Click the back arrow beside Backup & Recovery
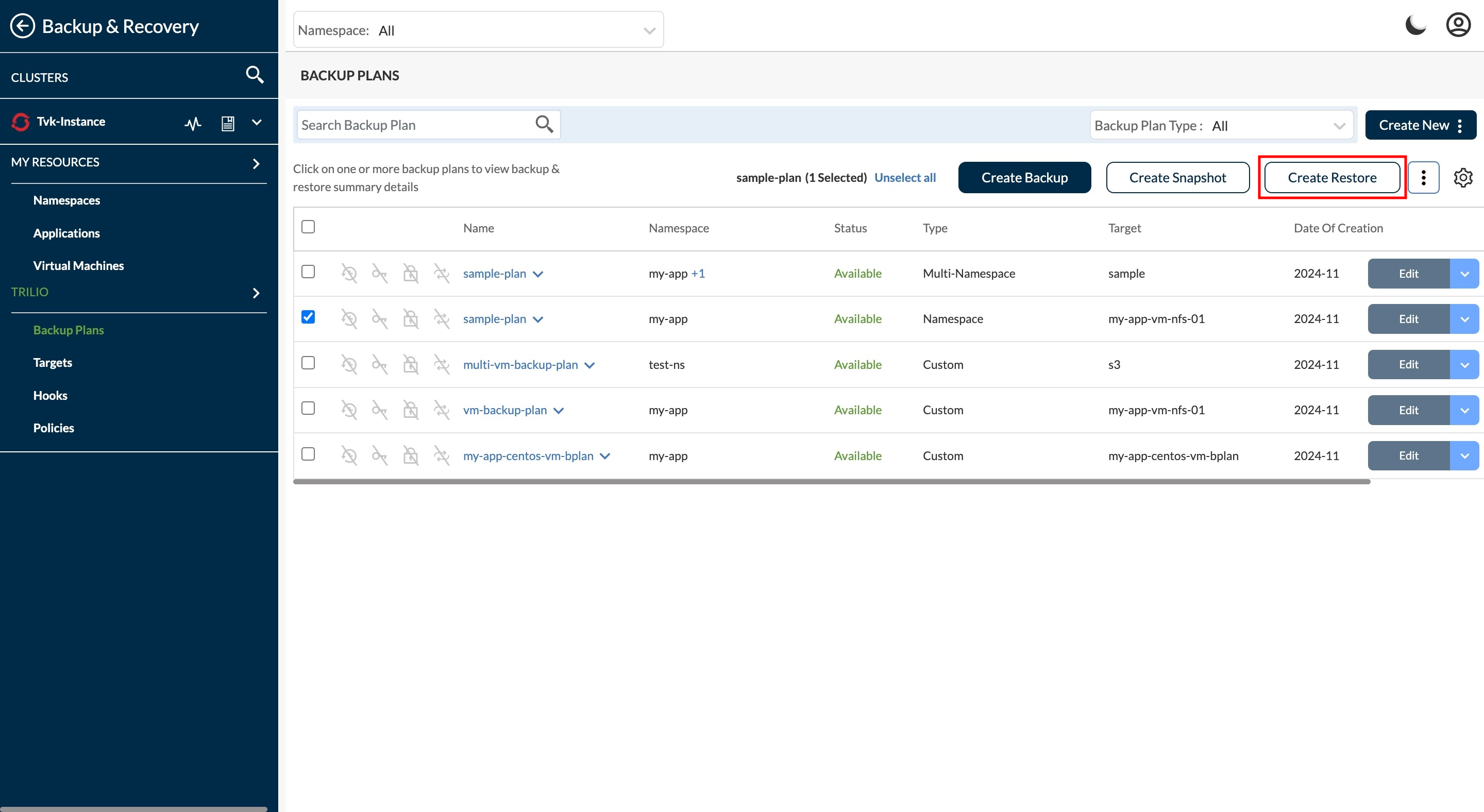This screenshot has width=1484, height=812. 23,26
